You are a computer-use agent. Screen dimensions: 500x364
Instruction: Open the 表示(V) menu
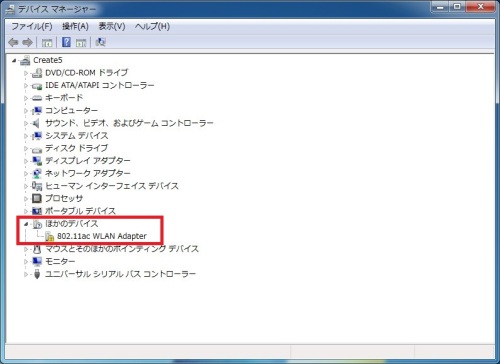tap(112, 26)
